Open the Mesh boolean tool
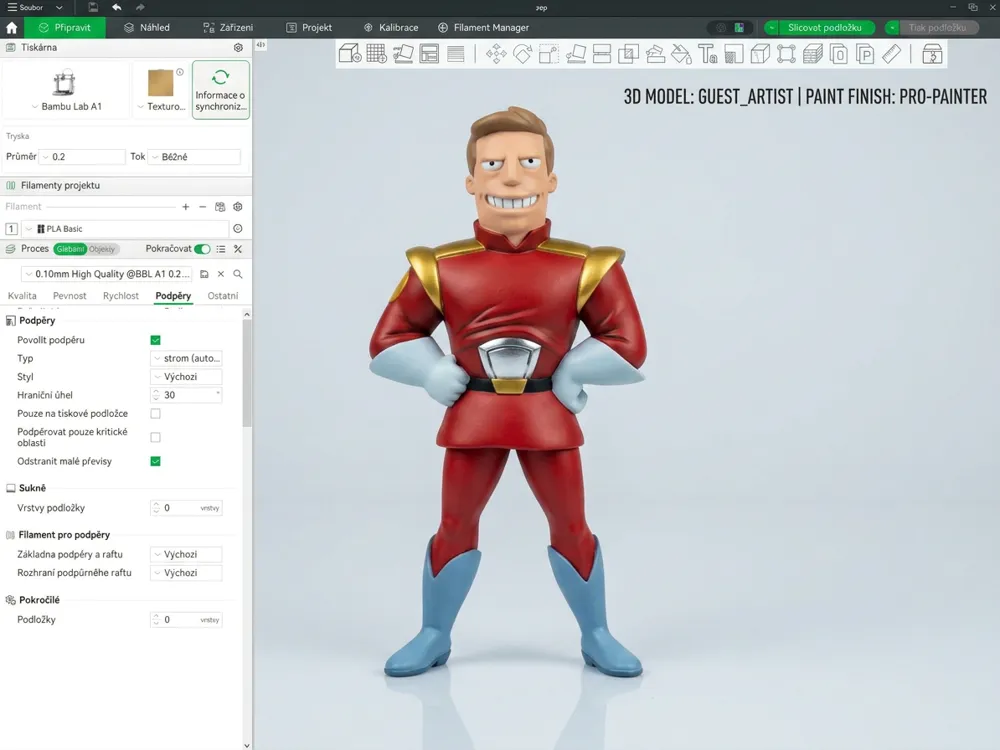The image size is (1000, 750). coord(628,54)
